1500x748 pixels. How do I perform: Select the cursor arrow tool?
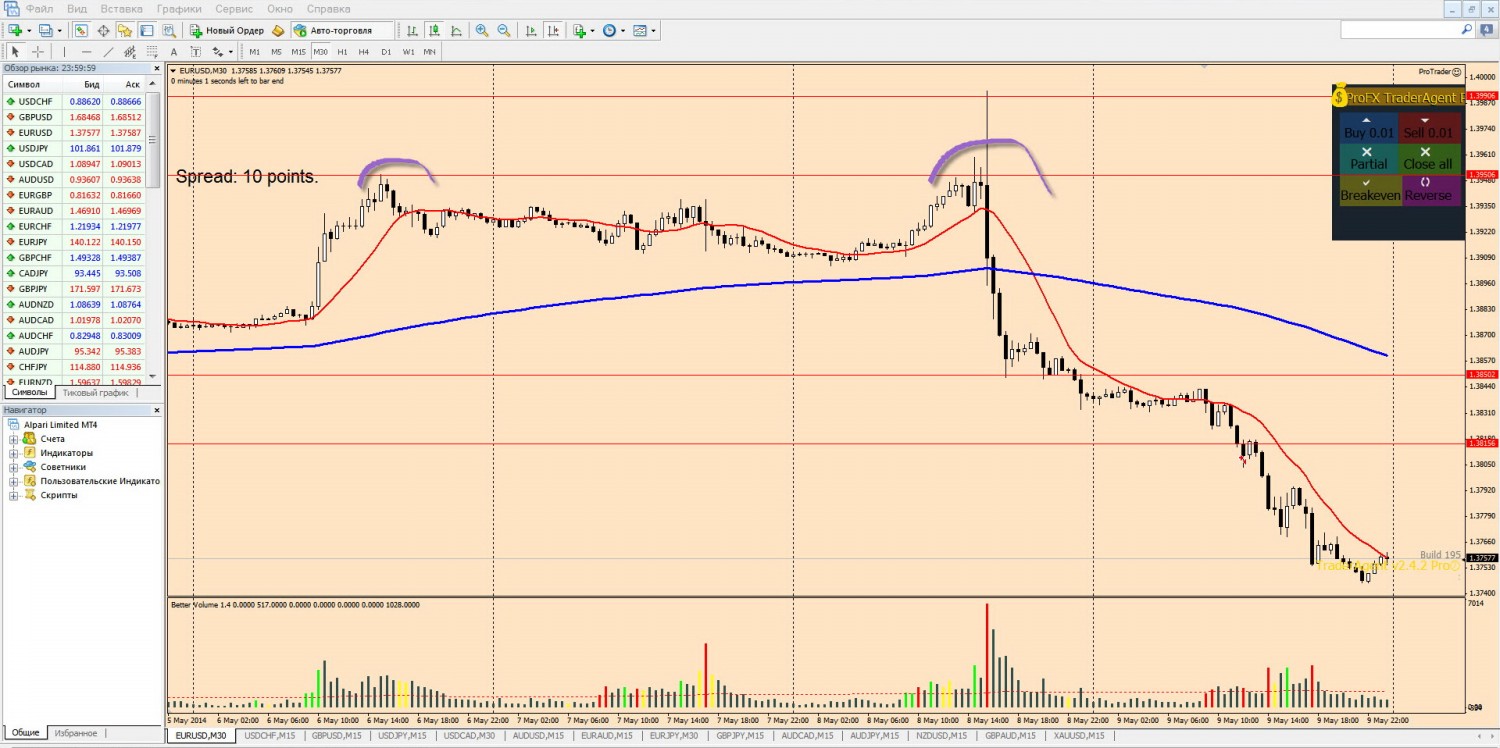tap(15, 52)
